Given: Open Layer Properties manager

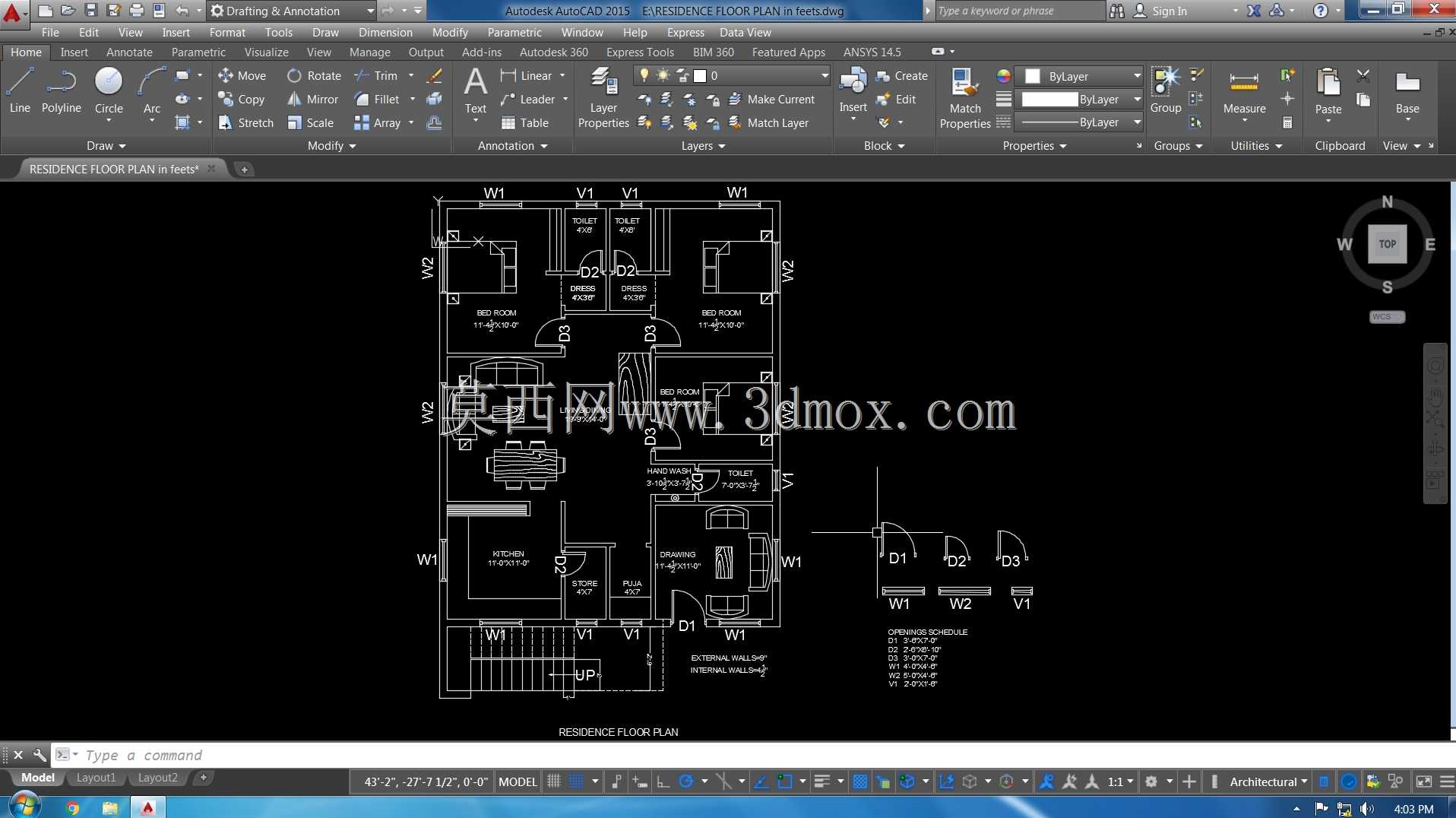Looking at the screenshot, I should point(603,97).
